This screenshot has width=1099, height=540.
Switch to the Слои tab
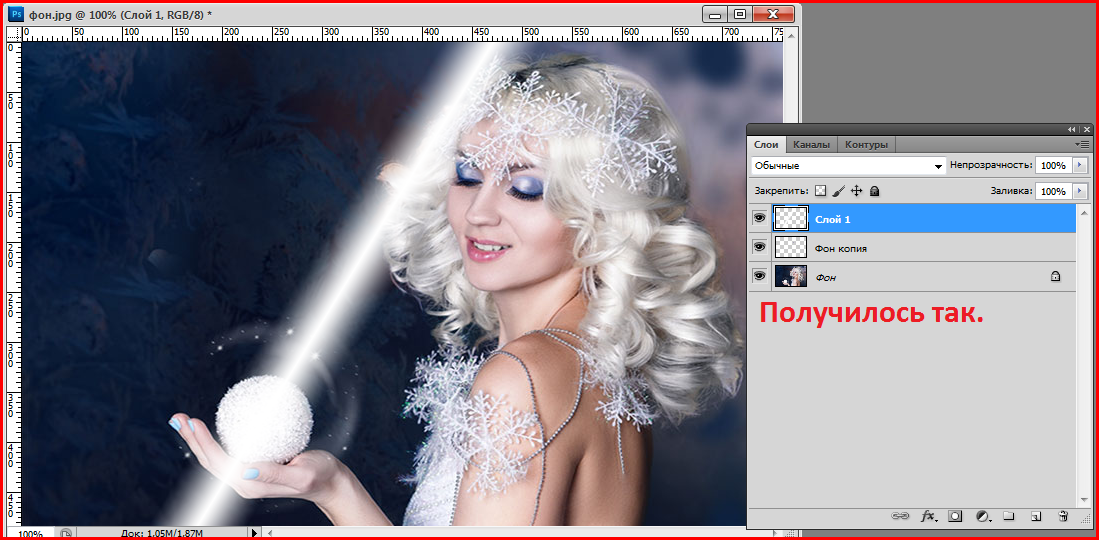click(x=766, y=144)
